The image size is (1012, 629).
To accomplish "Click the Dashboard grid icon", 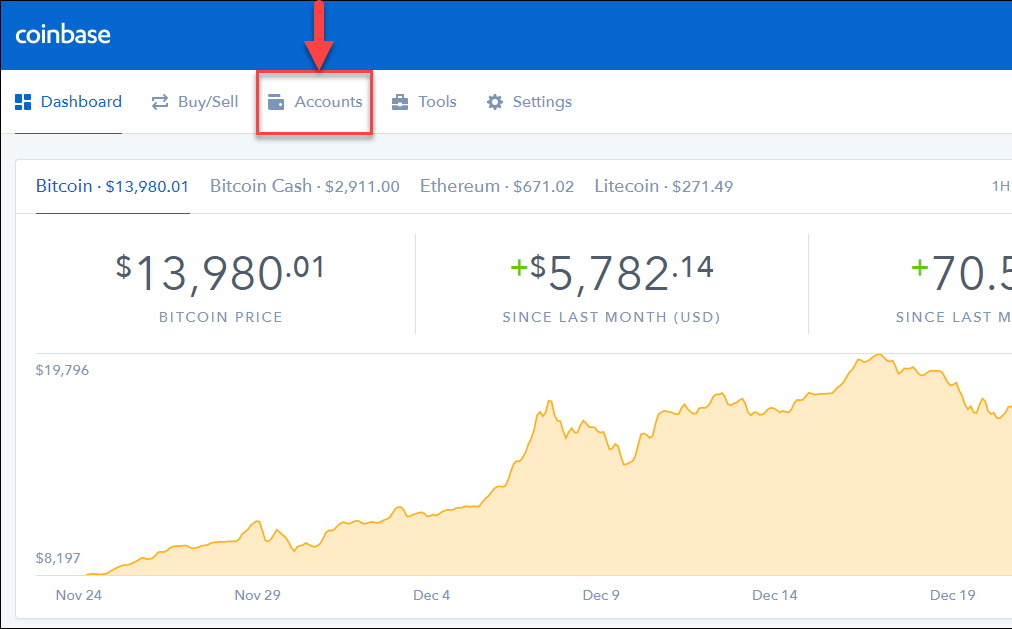I will [x=23, y=102].
